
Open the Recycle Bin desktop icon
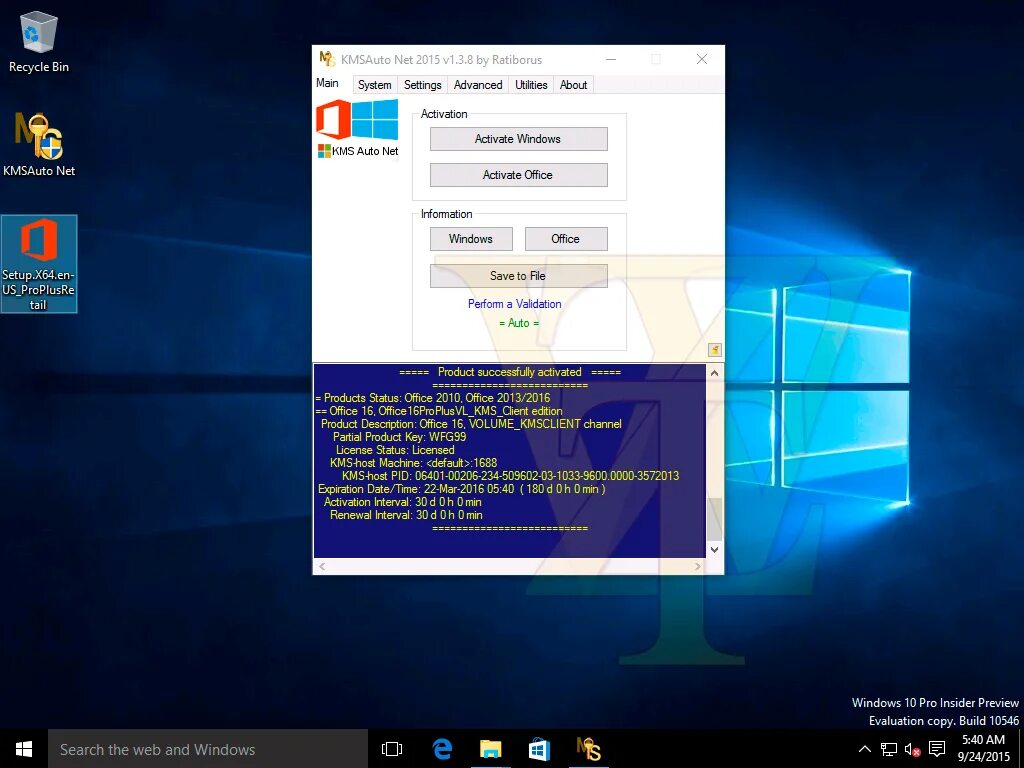(39, 42)
